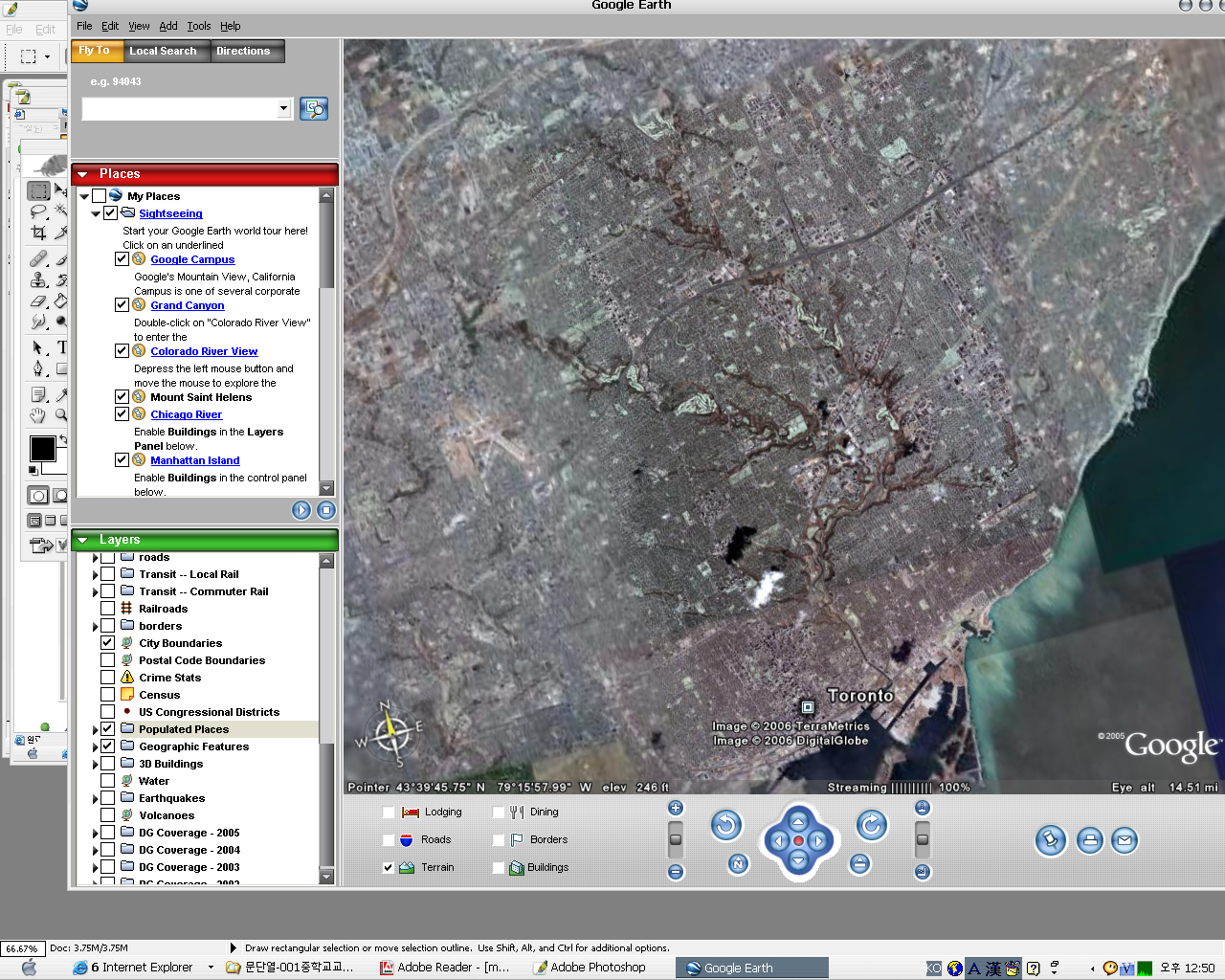
Task: Tilt the view down with the bottom tilt button
Action: [x=923, y=872]
